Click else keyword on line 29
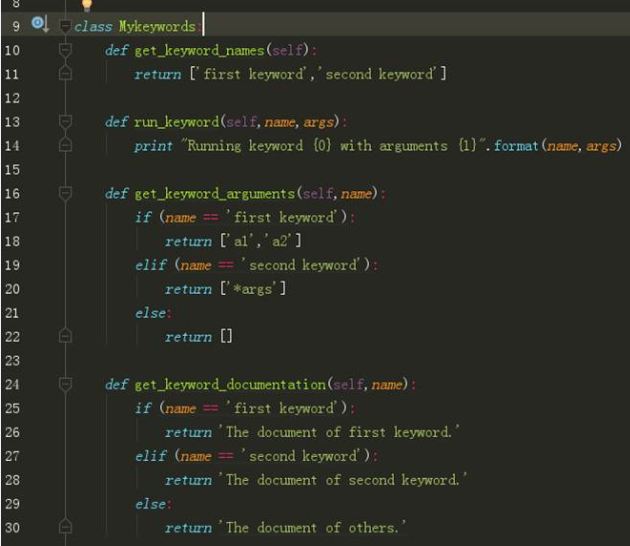 (x=150, y=504)
